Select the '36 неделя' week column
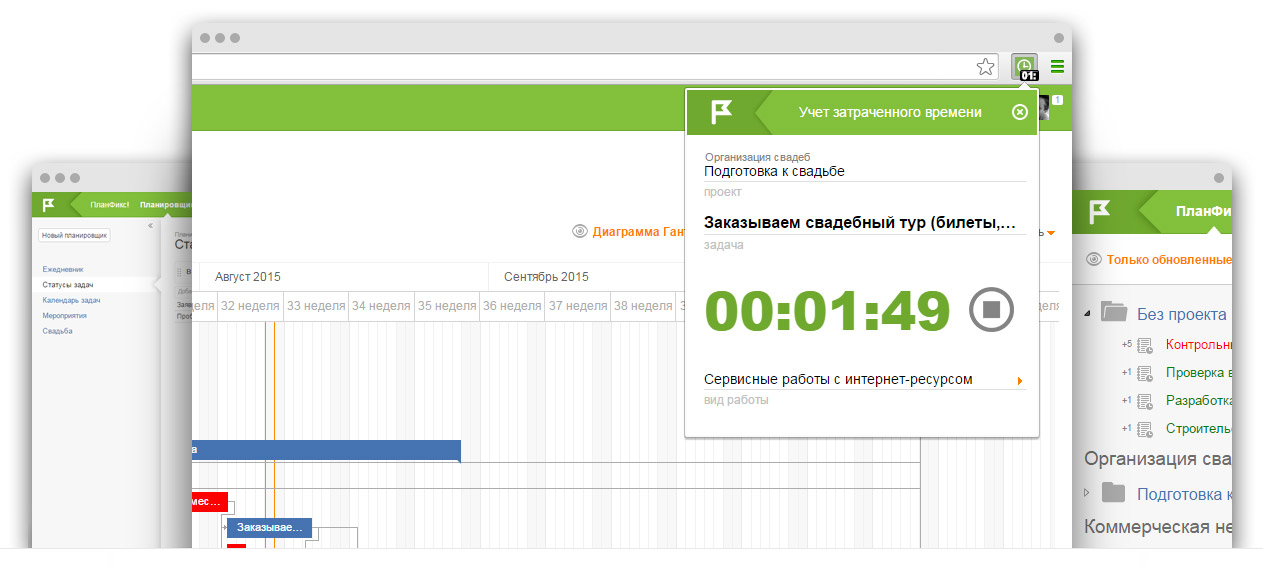 (512, 306)
